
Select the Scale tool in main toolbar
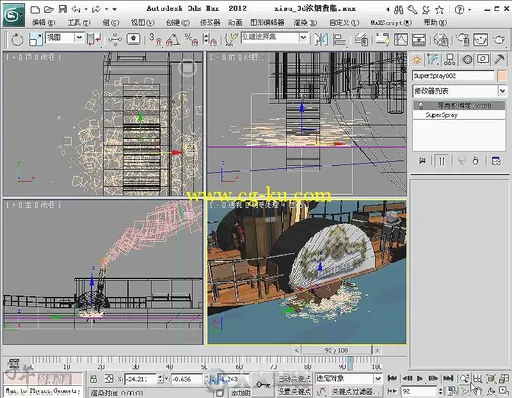[x=35, y=39]
